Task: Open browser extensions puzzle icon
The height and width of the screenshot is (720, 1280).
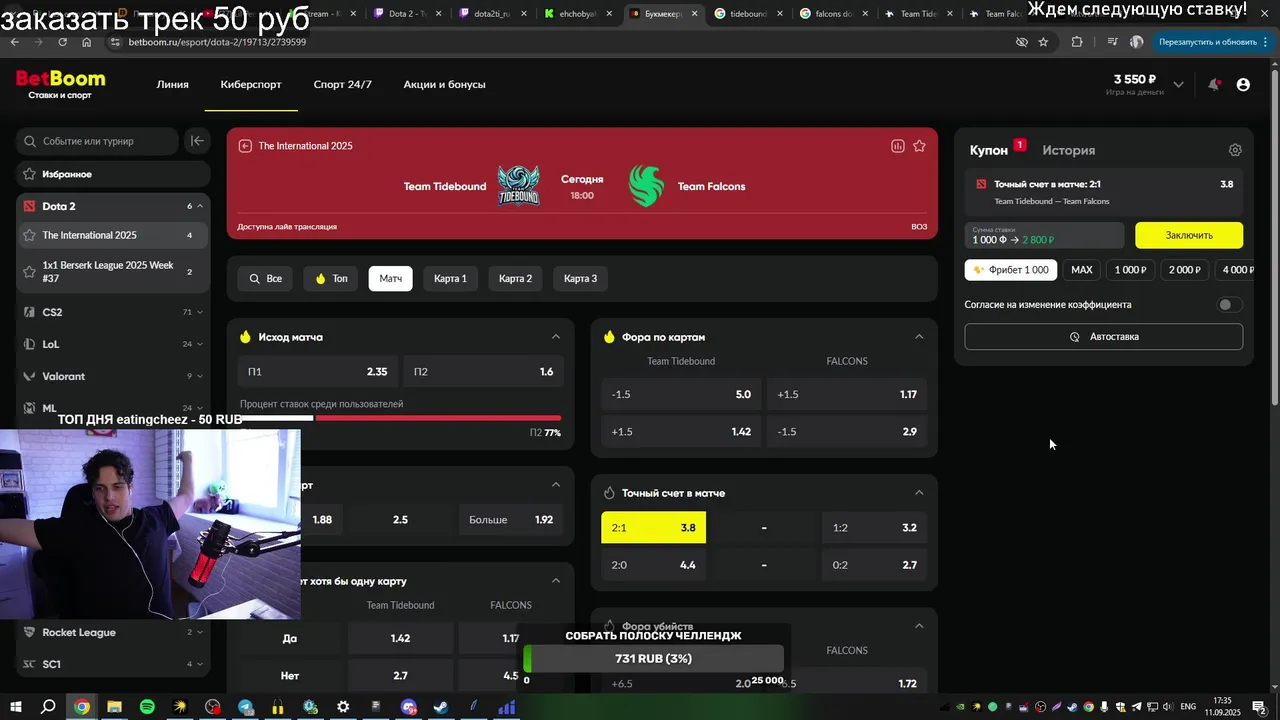Action: 1077,42
